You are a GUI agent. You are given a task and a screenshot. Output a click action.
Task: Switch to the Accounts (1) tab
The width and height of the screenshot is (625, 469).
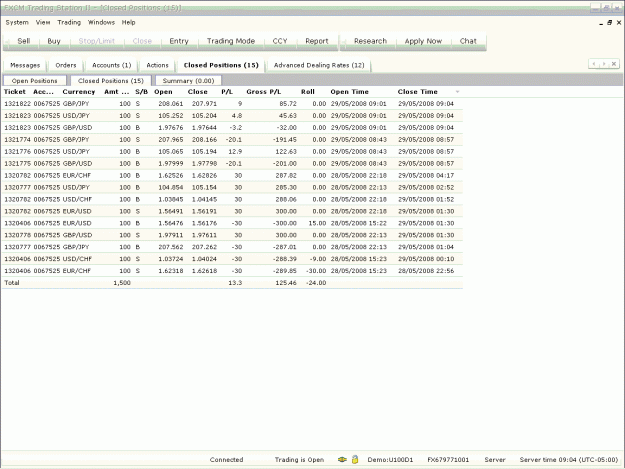pyautogui.click(x=112, y=65)
